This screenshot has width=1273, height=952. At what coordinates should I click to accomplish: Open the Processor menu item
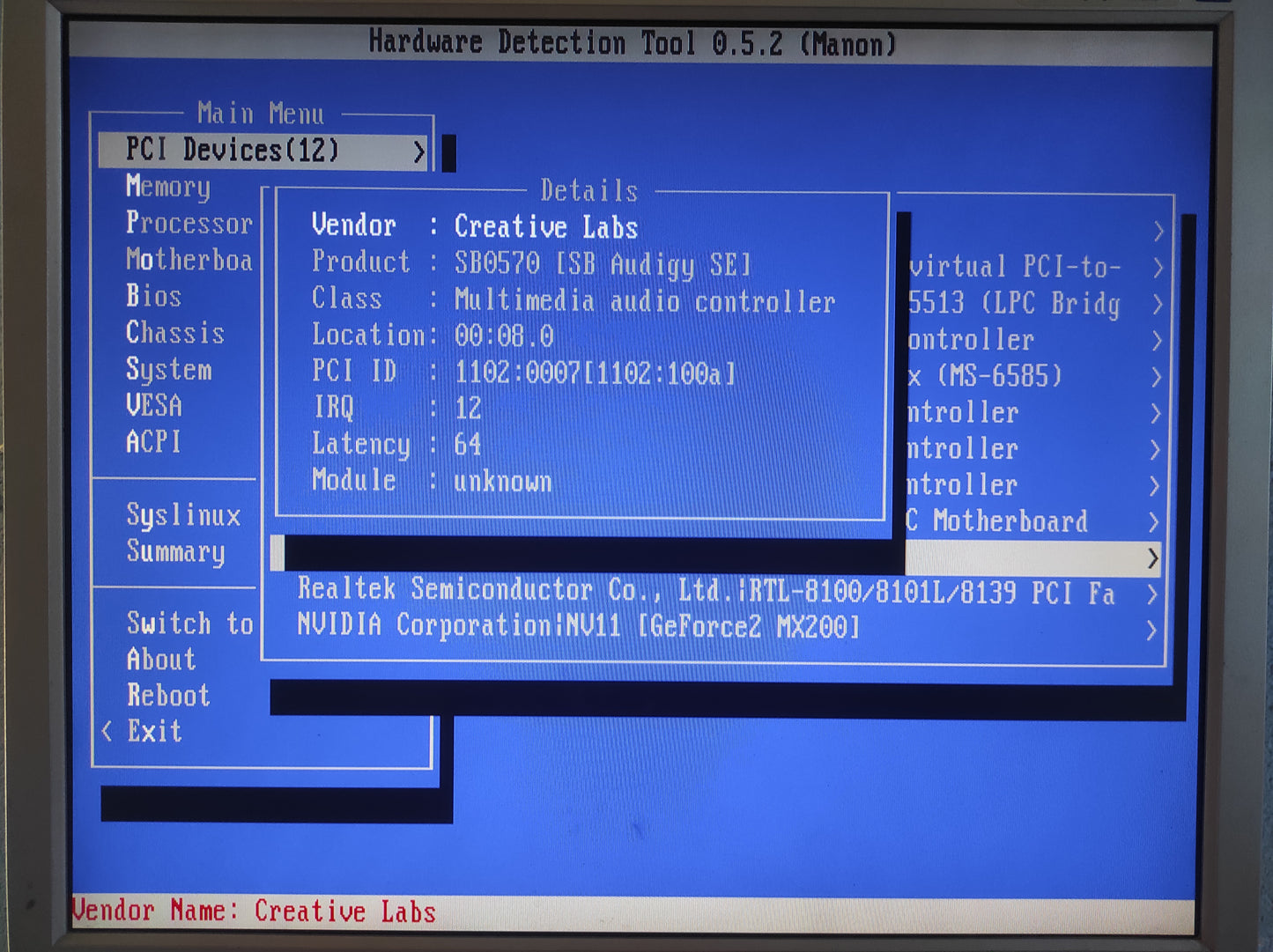[x=189, y=223]
